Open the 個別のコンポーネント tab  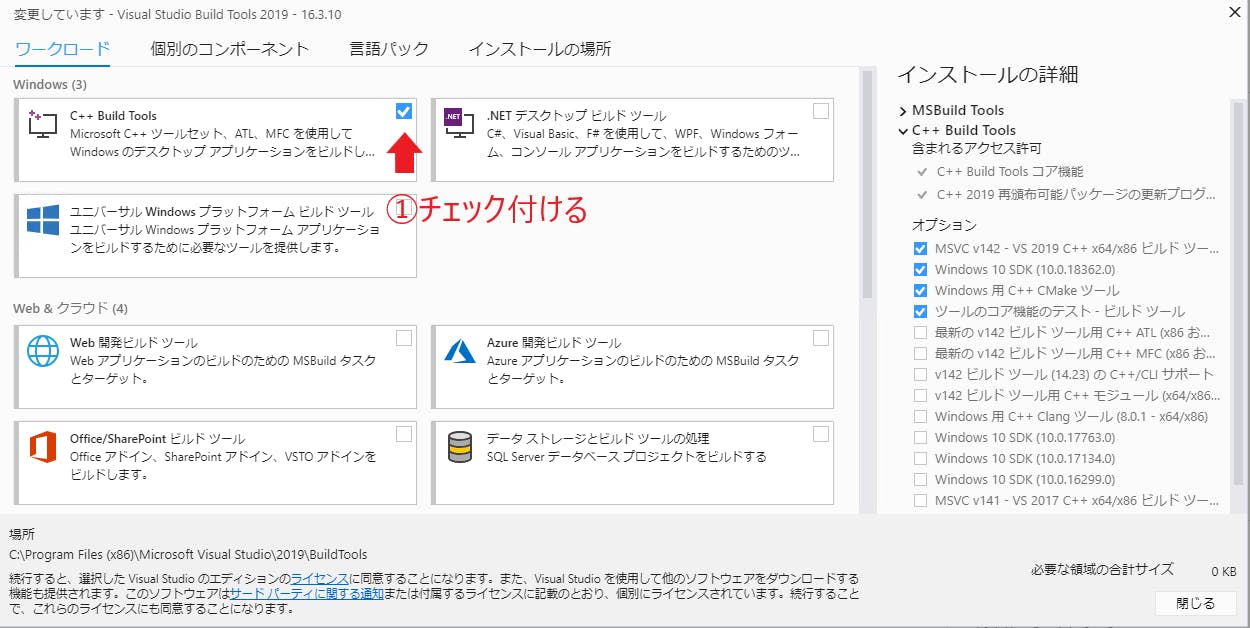[x=230, y=48]
